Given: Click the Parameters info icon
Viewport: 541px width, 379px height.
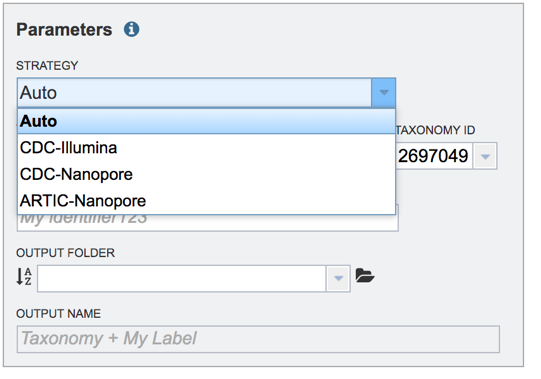Looking at the screenshot, I should (131, 29).
